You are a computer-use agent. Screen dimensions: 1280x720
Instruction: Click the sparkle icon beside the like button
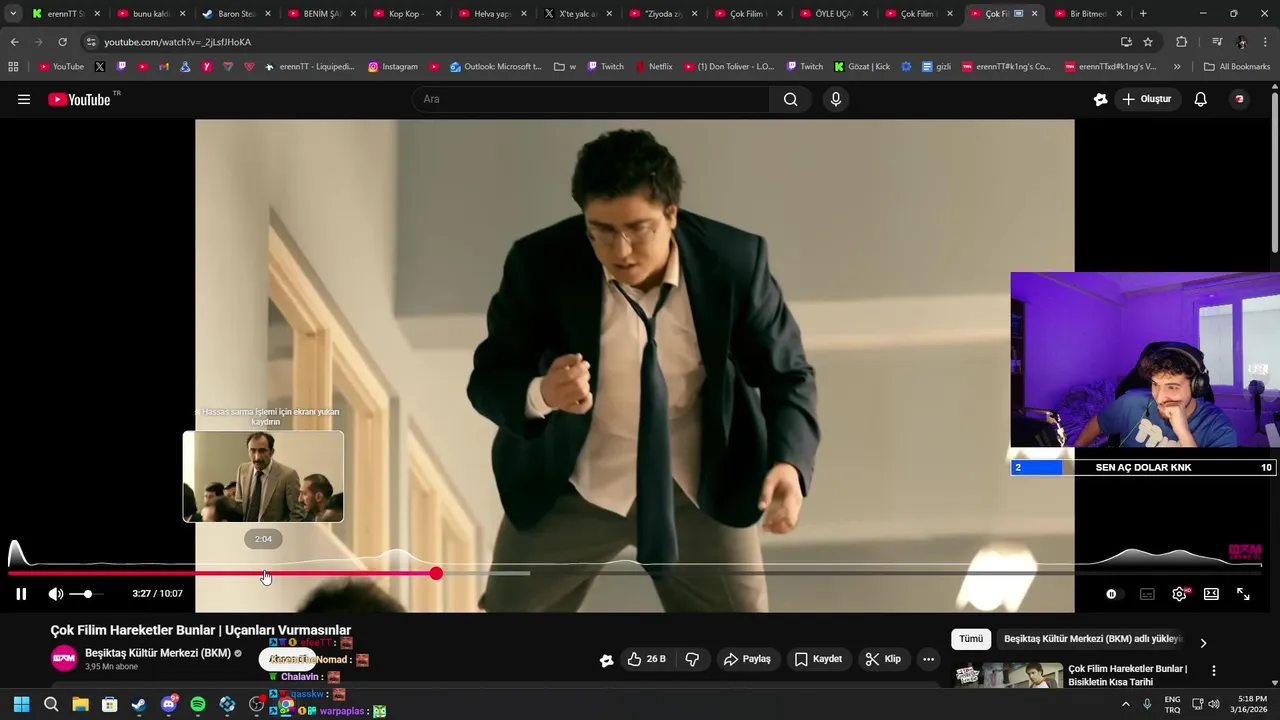[x=606, y=660]
